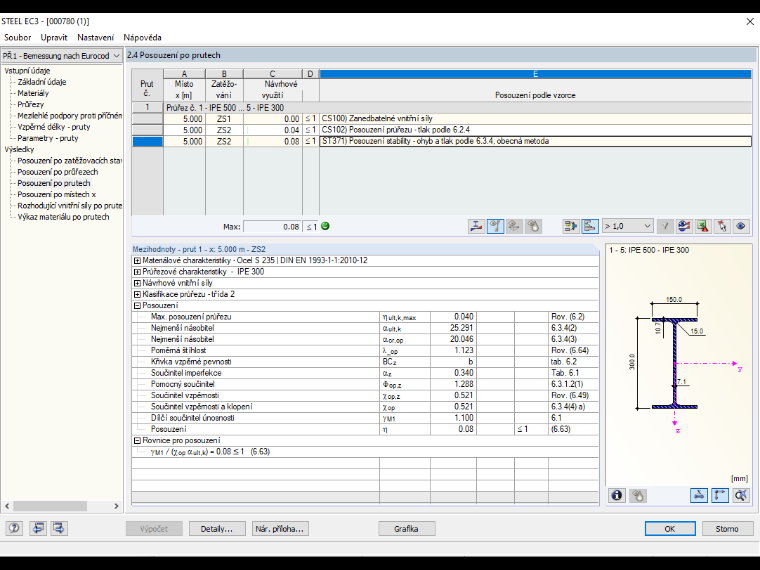Open Posouzení po místech x tree item

[x=57, y=194]
